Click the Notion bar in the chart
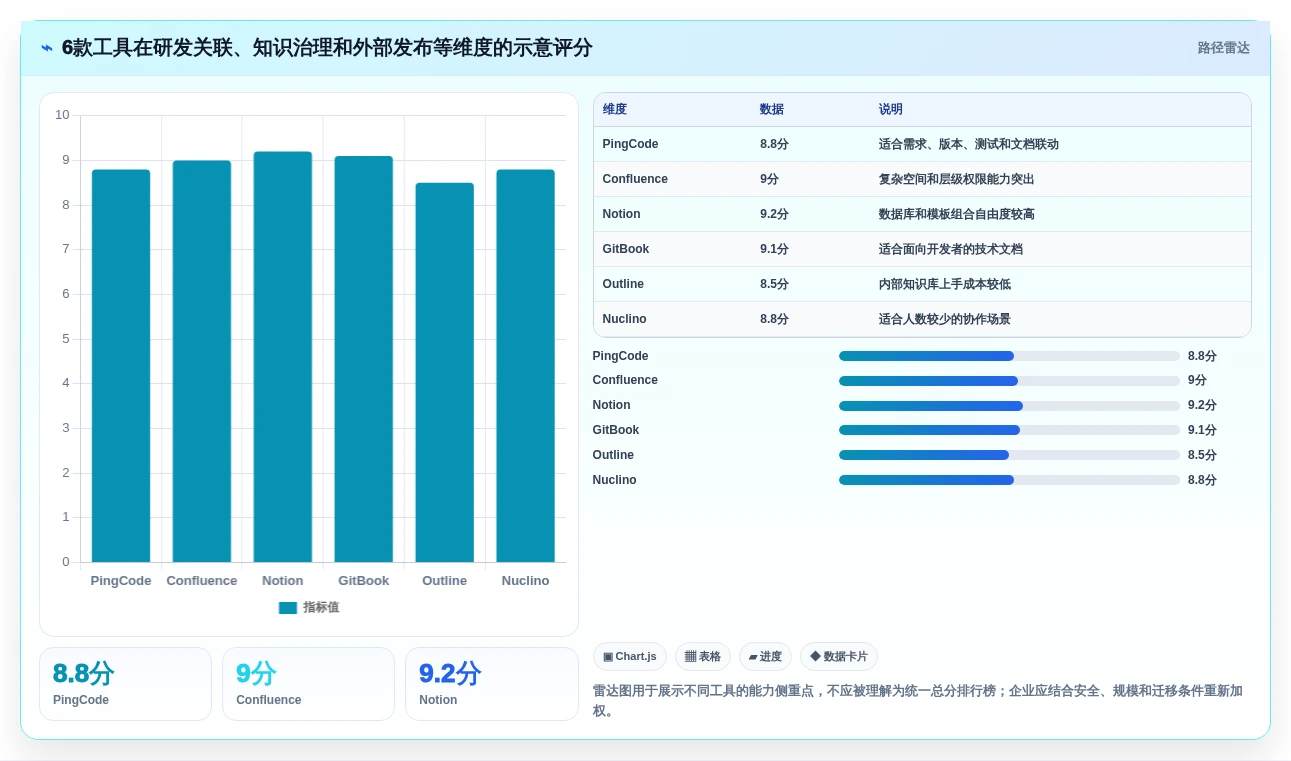Screen dimensions: 1291x761 coord(283,357)
